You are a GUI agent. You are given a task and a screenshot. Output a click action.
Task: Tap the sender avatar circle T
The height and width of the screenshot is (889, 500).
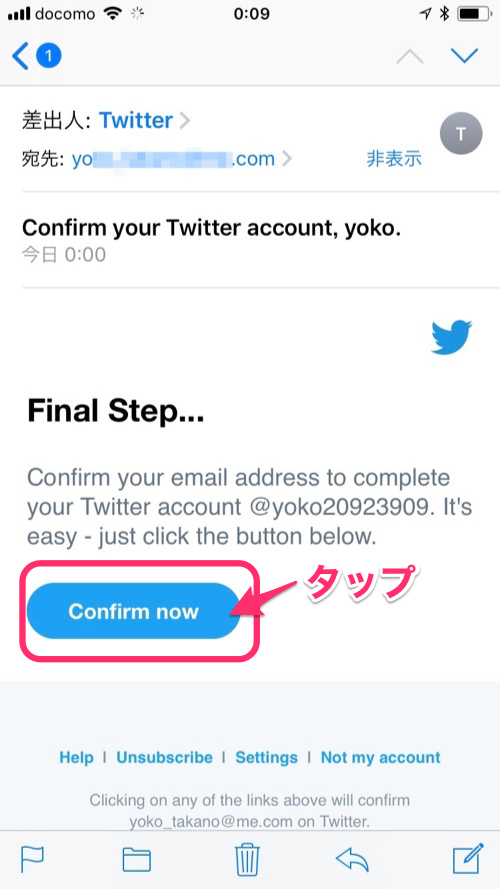pos(461,134)
